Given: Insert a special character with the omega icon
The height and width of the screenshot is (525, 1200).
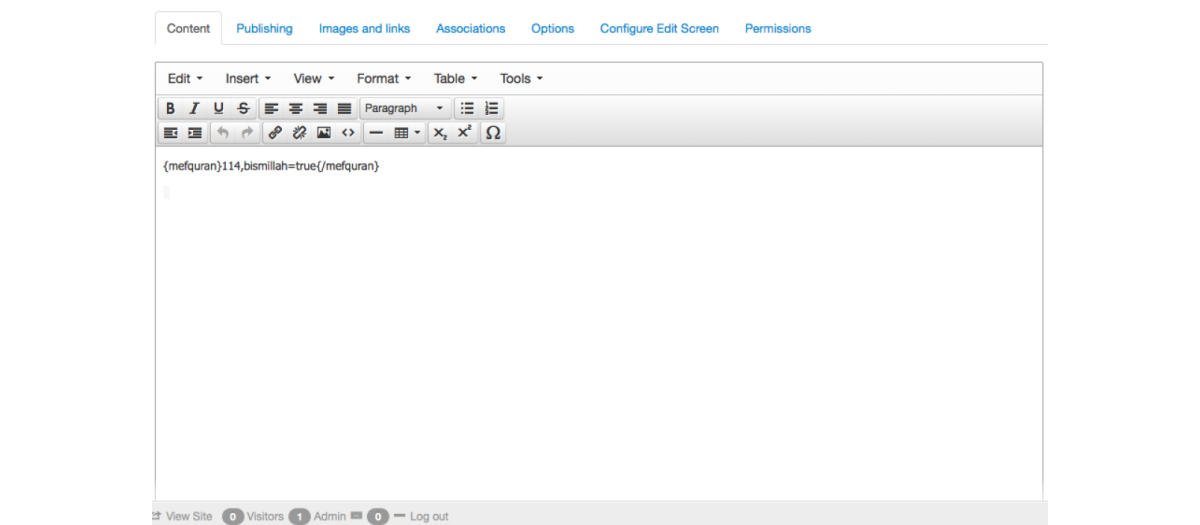Looking at the screenshot, I should coord(493,132).
